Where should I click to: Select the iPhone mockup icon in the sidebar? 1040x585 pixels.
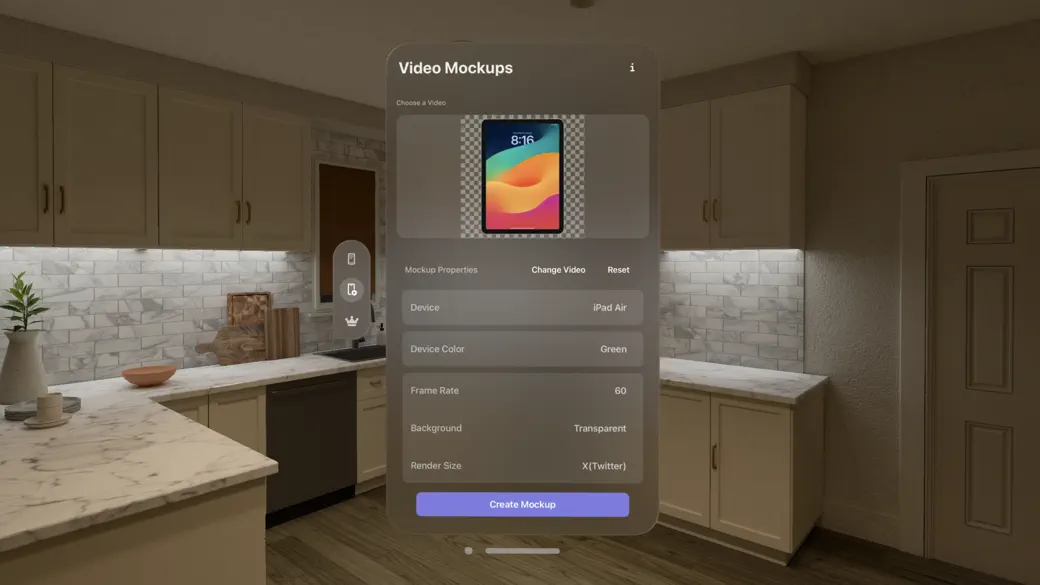[352, 257]
